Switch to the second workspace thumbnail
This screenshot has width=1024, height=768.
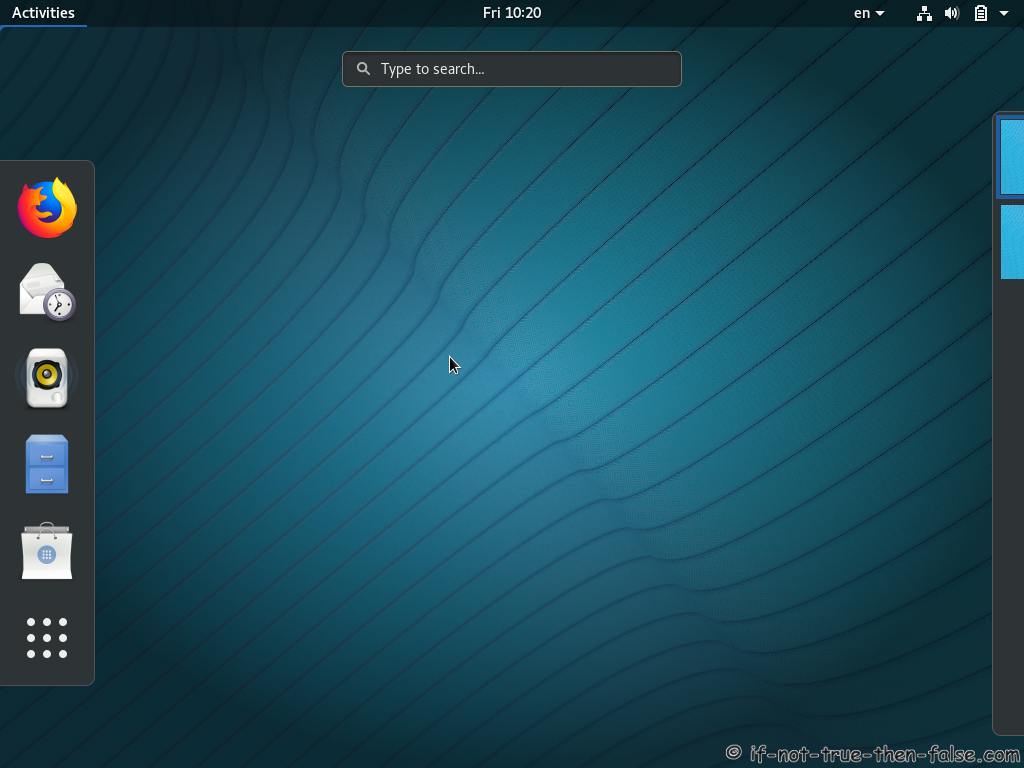click(x=1011, y=242)
